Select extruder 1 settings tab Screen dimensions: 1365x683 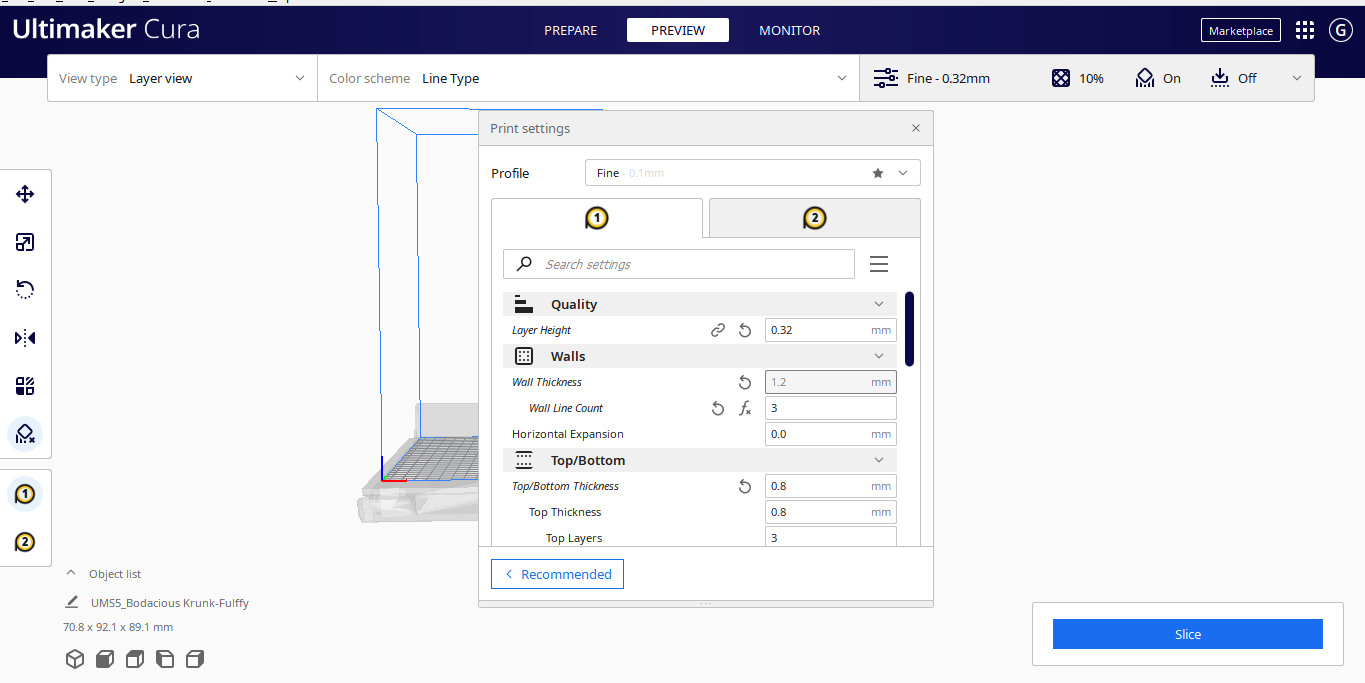point(597,217)
